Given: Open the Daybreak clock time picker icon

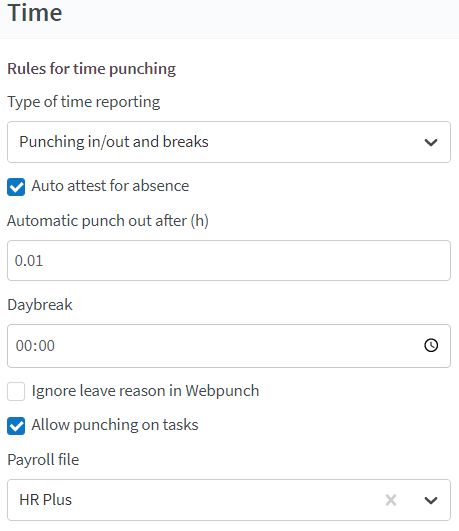Looking at the screenshot, I should [x=431, y=345].
